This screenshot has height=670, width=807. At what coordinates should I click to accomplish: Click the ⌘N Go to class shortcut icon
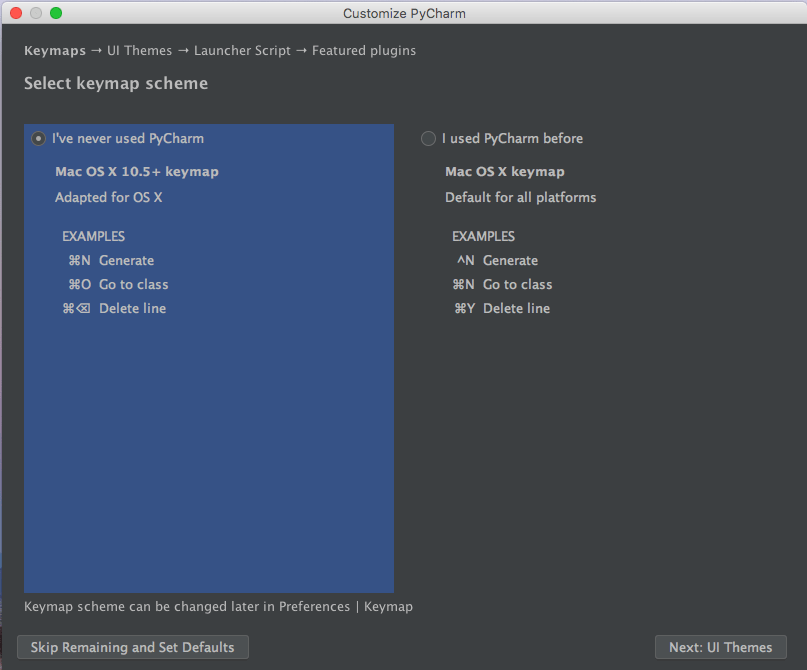(x=463, y=285)
